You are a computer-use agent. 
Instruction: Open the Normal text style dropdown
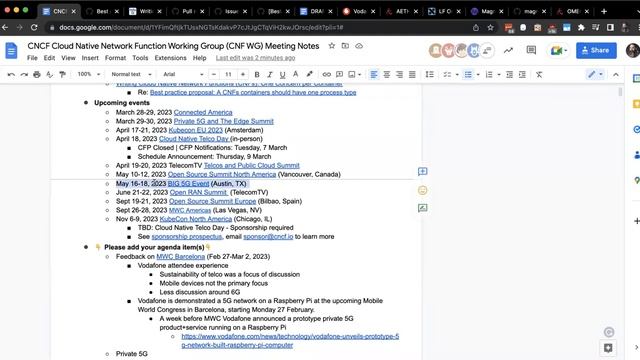point(131,74)
